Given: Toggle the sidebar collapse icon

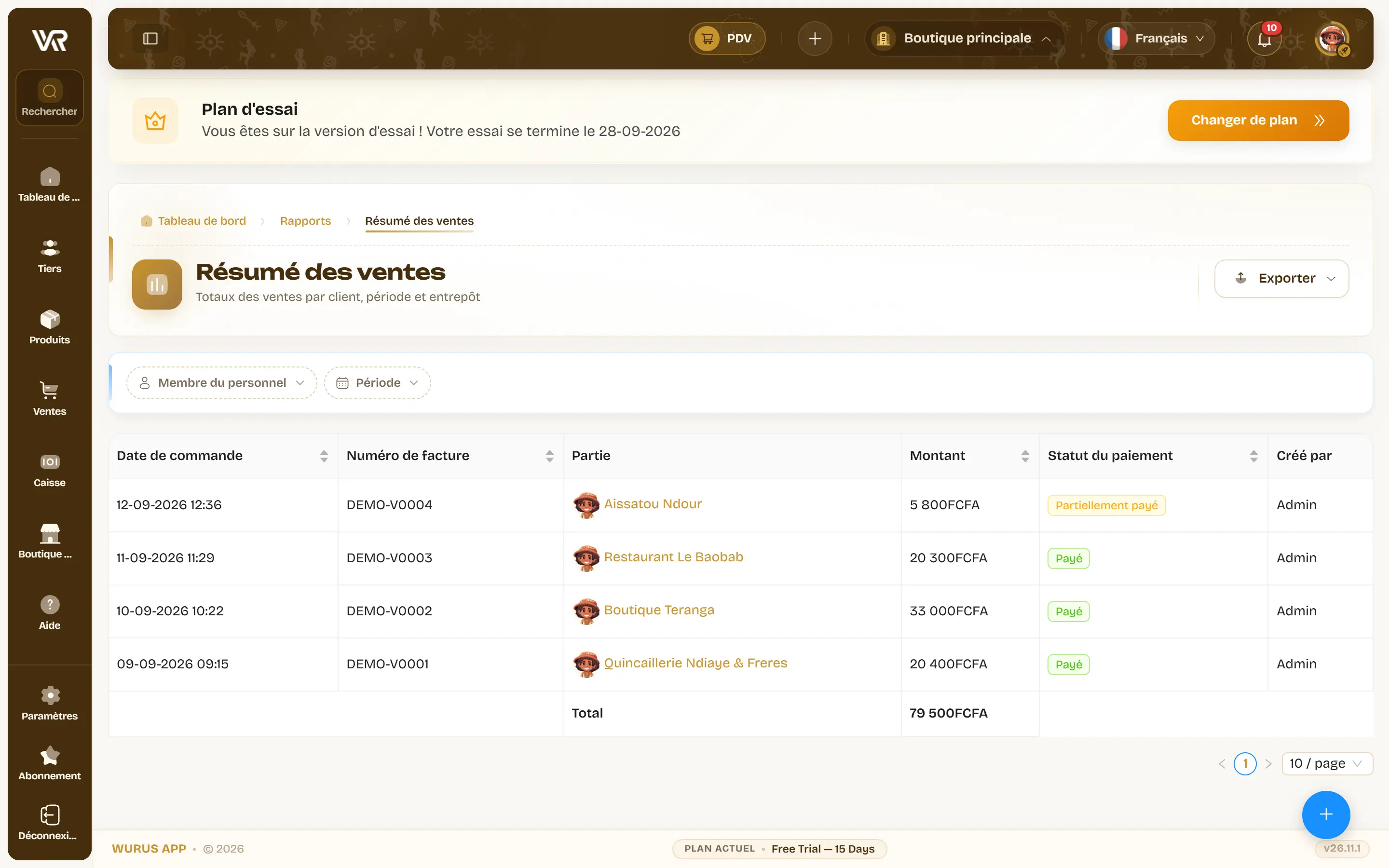Looking at the screenshot, I should click(x=150, y=39).
